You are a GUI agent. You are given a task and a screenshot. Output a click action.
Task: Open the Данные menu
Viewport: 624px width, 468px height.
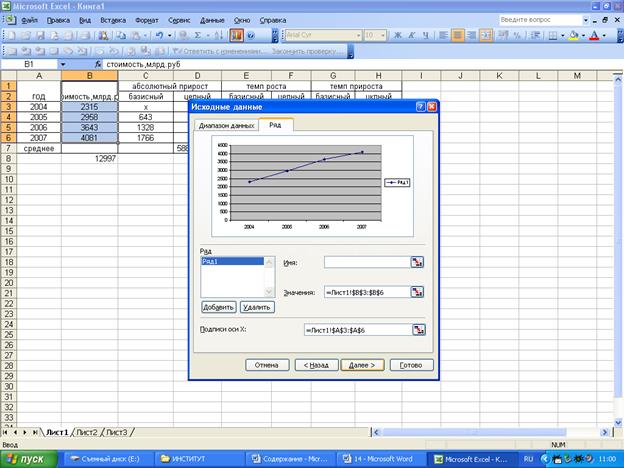pos(212,19)
